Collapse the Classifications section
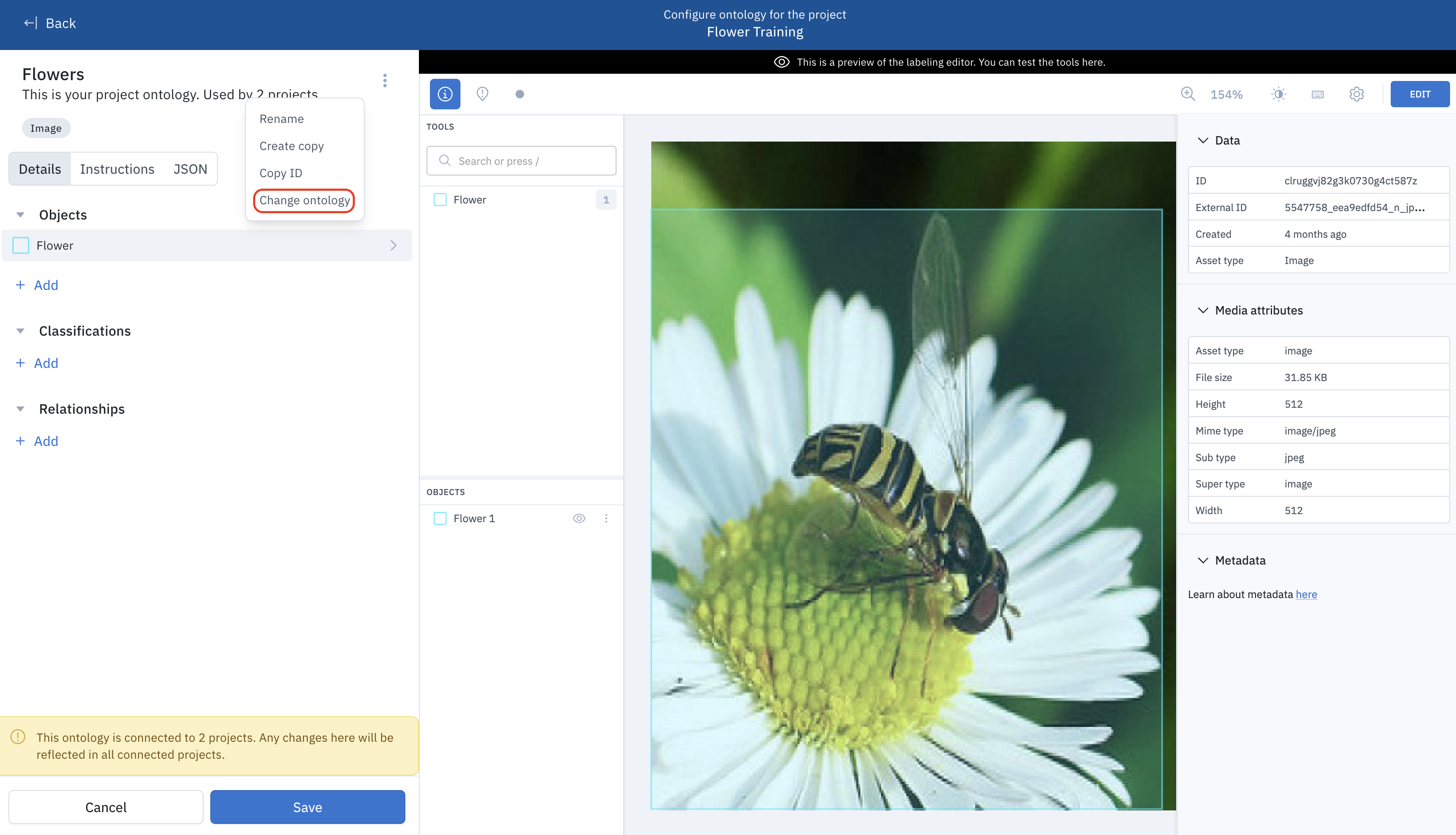This screenshot has width=1456, height=835. point(20,331)
